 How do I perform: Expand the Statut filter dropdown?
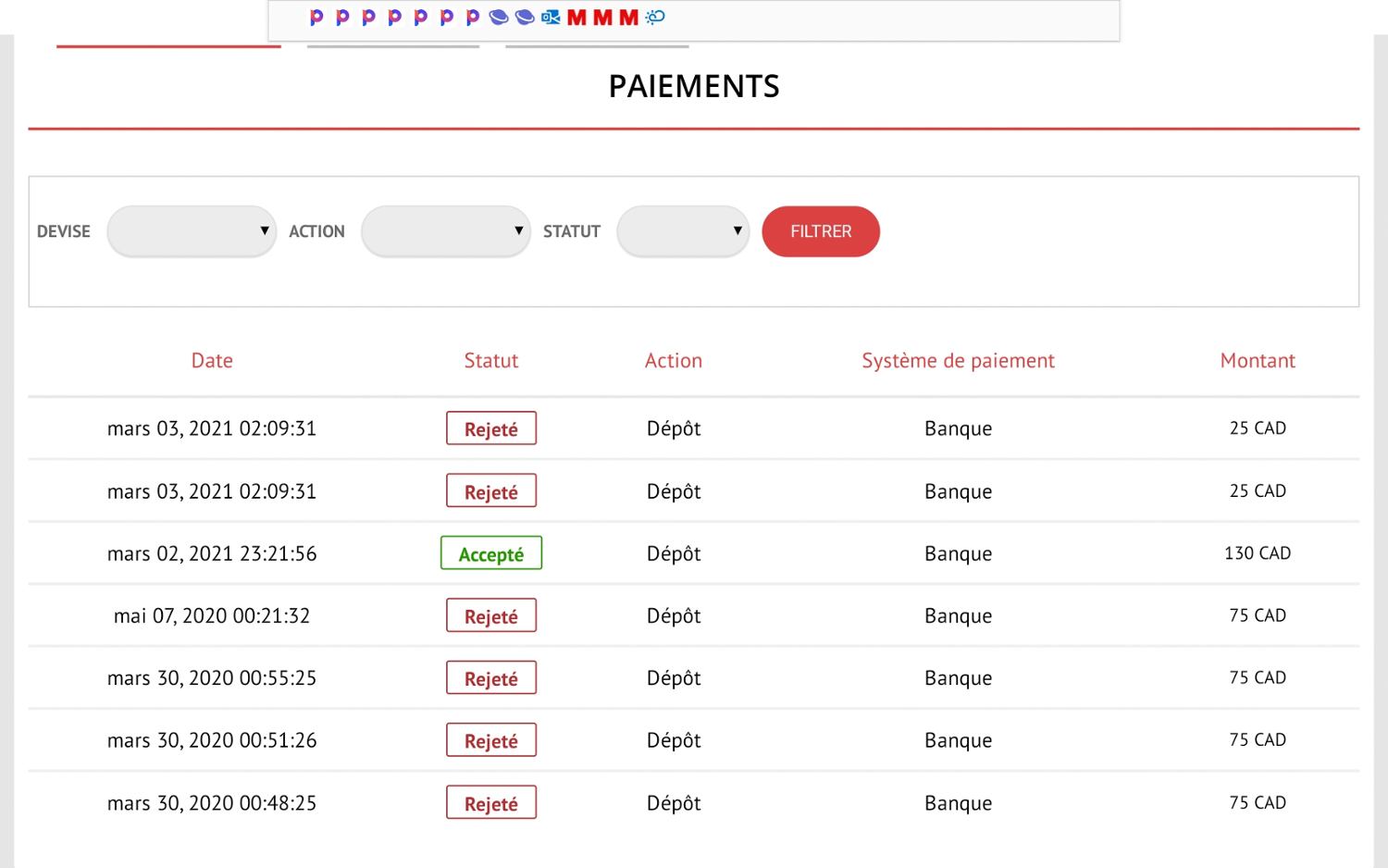click(x=682, y=231)
